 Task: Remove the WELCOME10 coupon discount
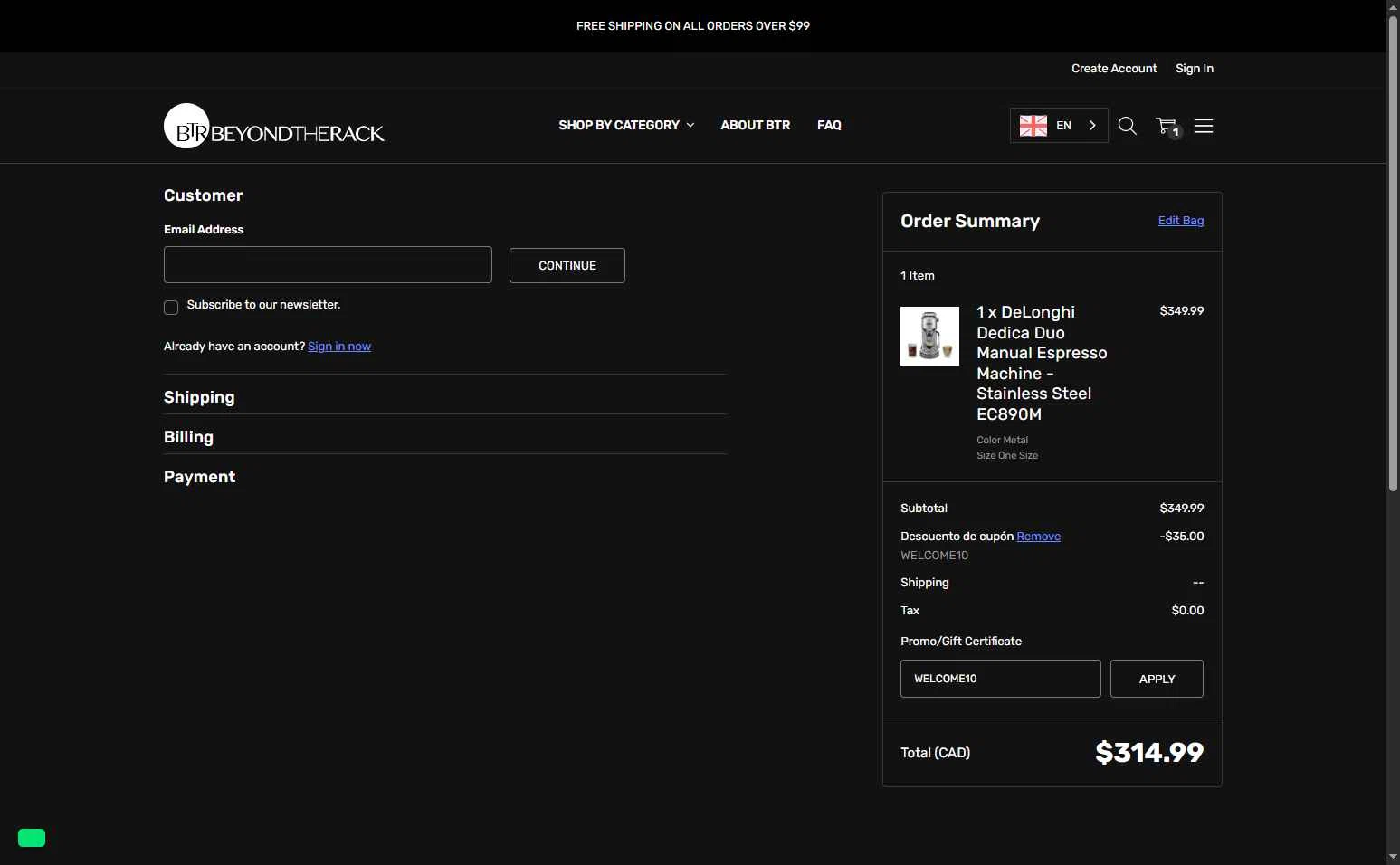click(1038, 537)
